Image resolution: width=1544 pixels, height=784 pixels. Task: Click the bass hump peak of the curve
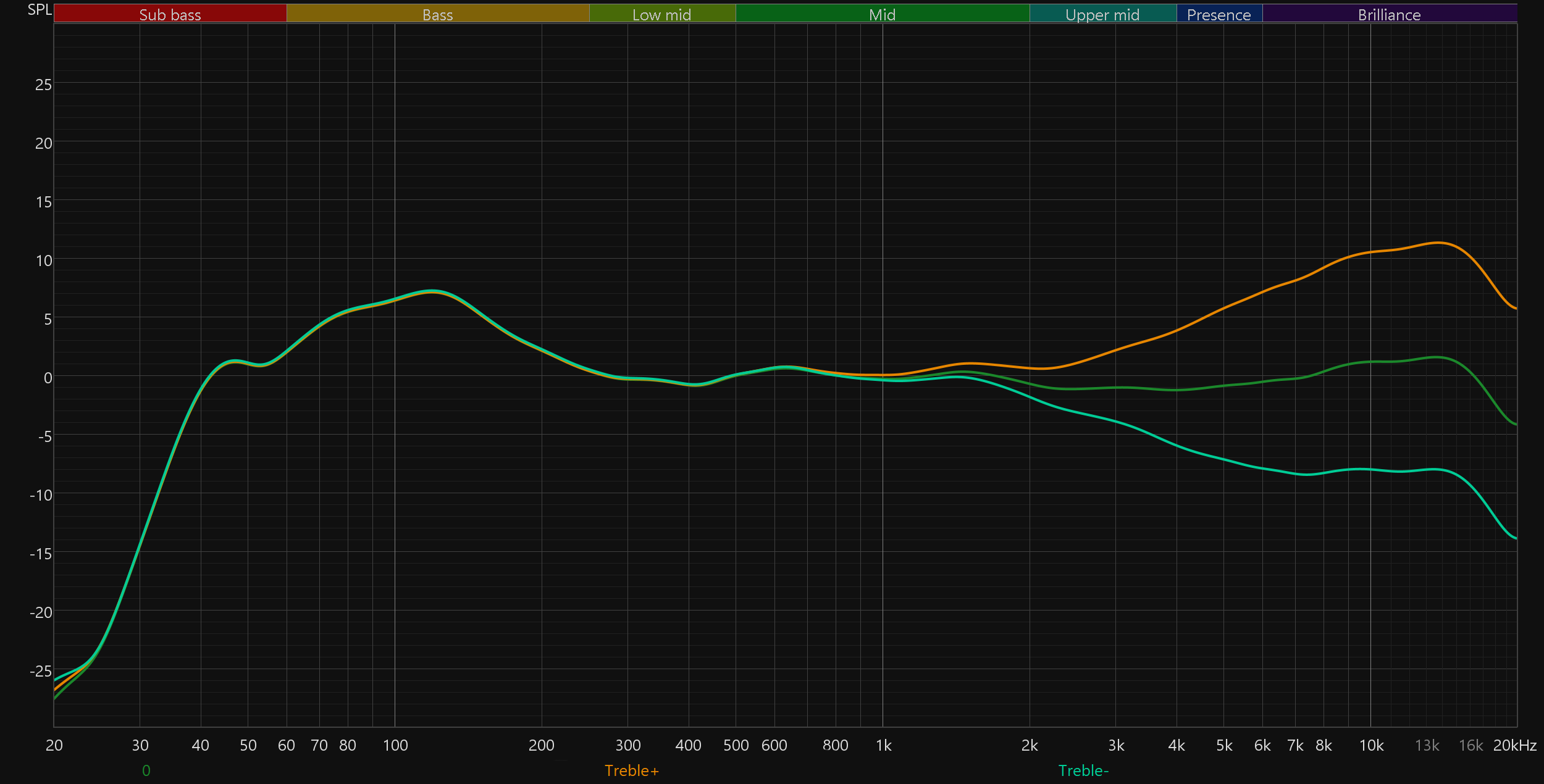point(432,291)
